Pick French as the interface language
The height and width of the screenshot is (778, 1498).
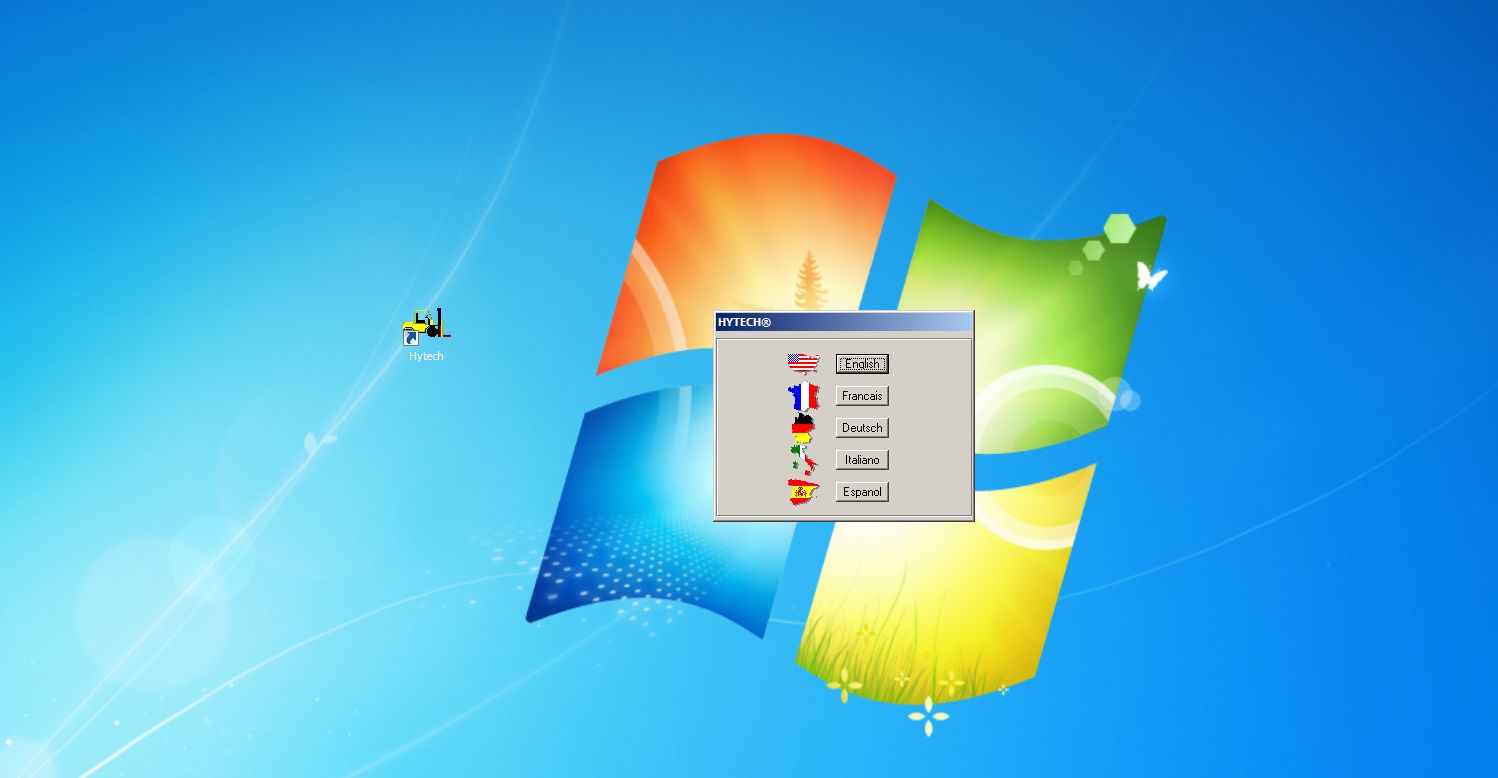click(862, 396)
